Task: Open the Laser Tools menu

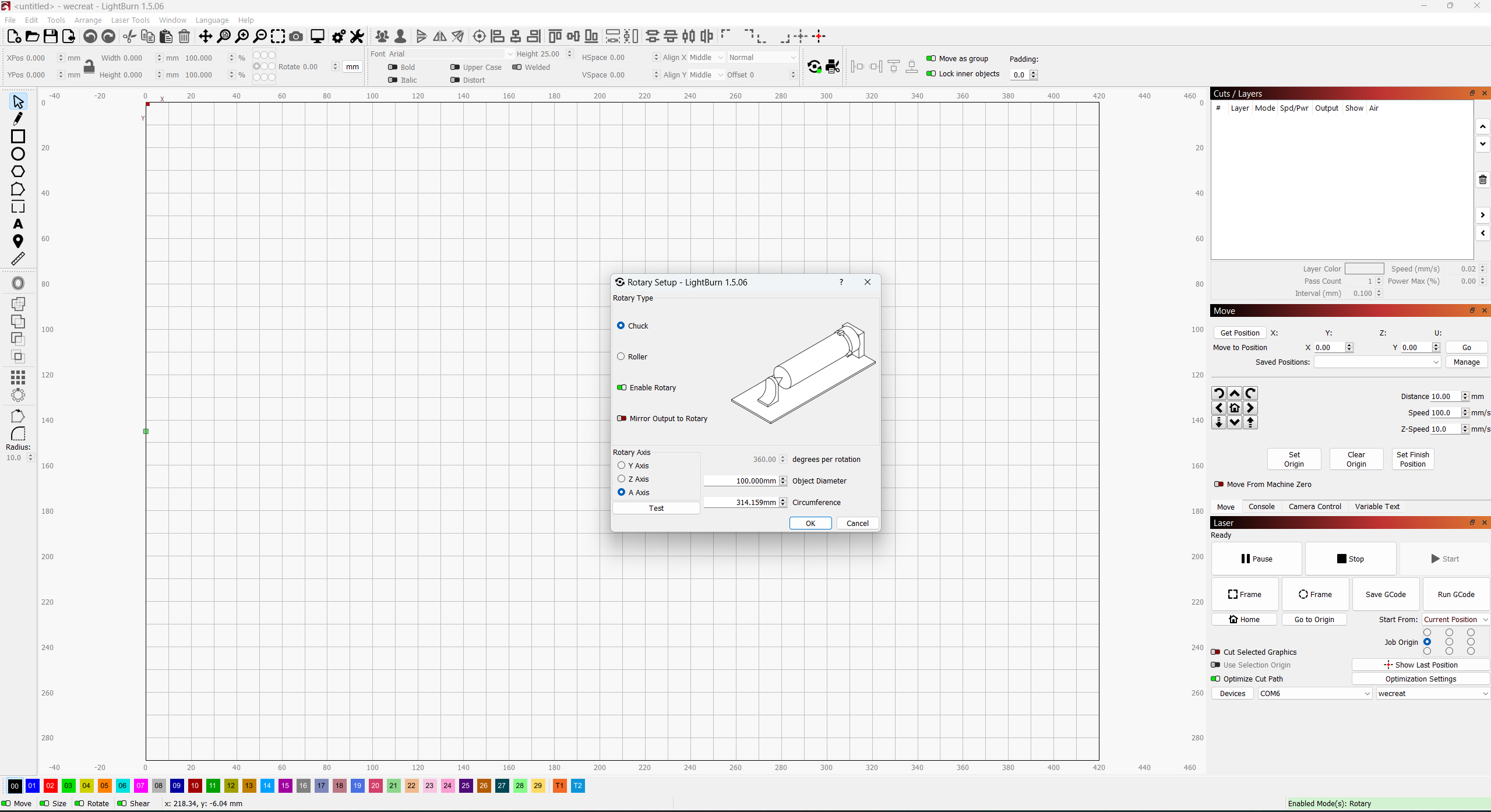Action: pos(131,20)
